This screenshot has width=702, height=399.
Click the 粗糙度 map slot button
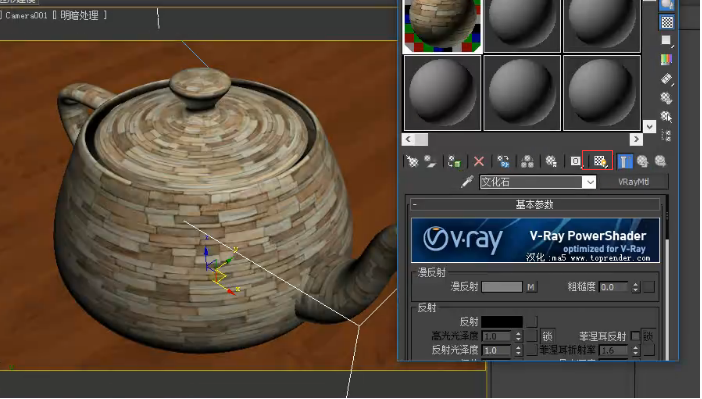[x=649, y=287]
